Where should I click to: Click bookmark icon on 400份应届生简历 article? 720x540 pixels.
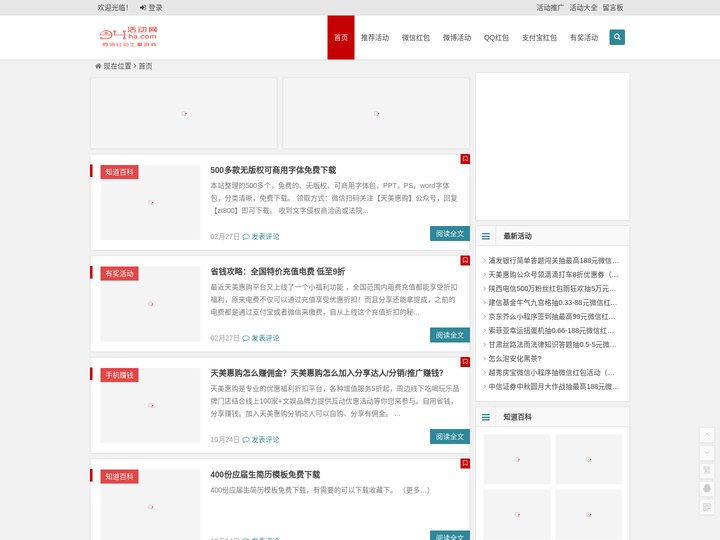[465, 463]
